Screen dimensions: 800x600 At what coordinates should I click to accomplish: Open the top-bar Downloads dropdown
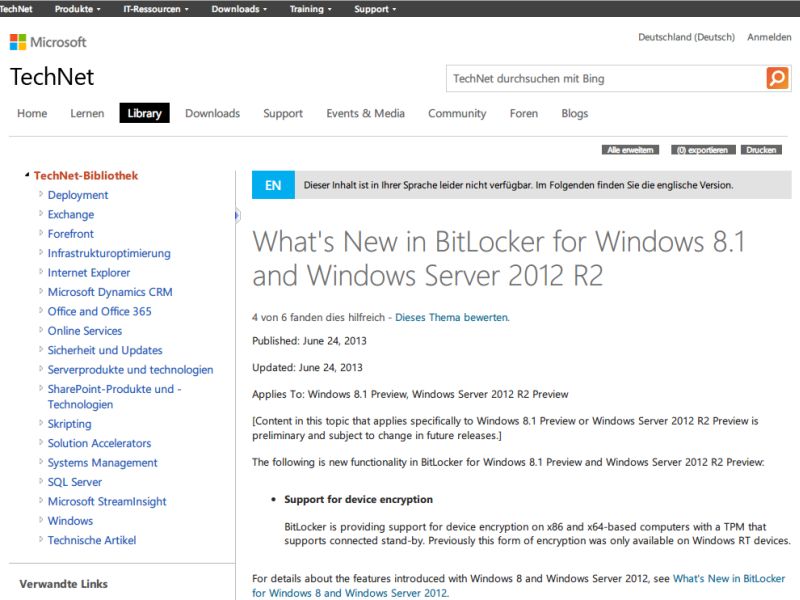(x=239, y=9)
